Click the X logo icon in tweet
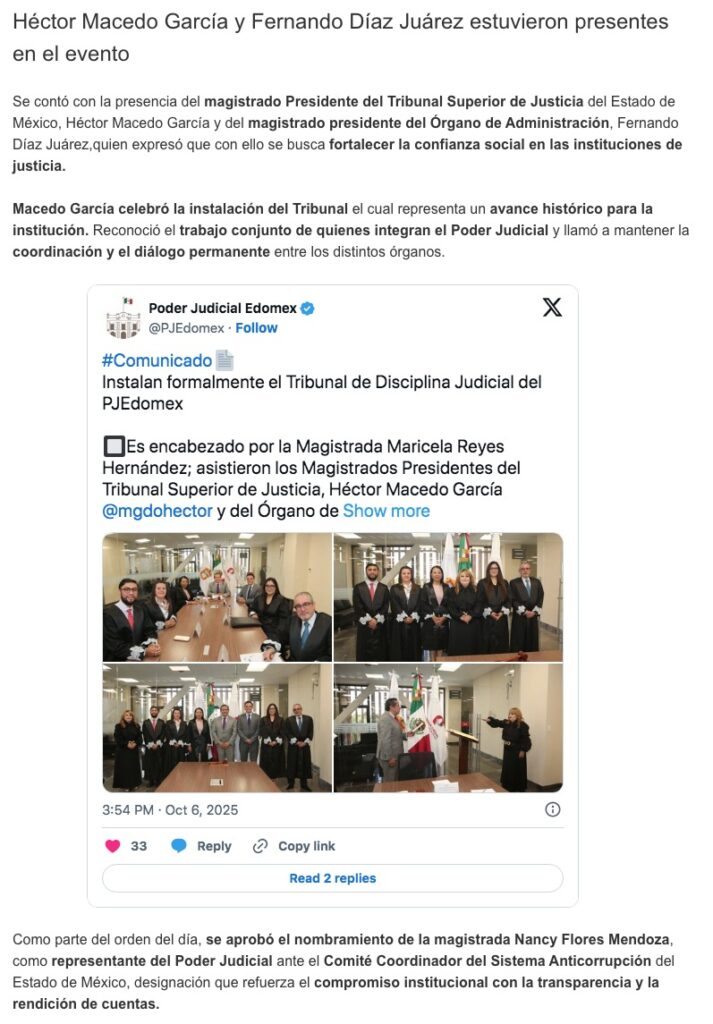This screenshot has height=1024, width=713. [x=552, y=307]
